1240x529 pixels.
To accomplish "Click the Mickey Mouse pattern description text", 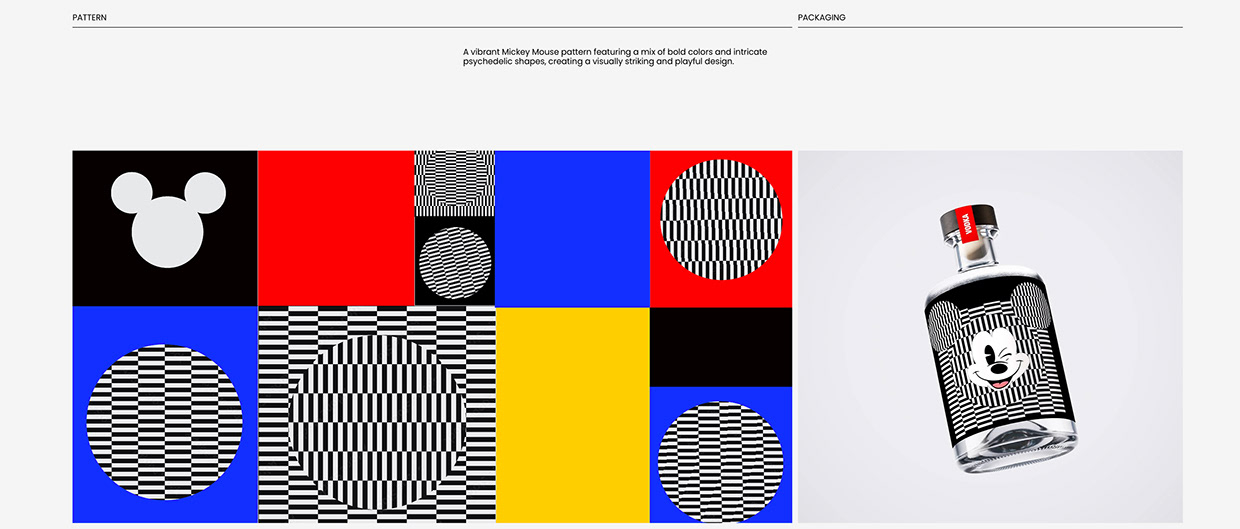I will tap(614, 56).
